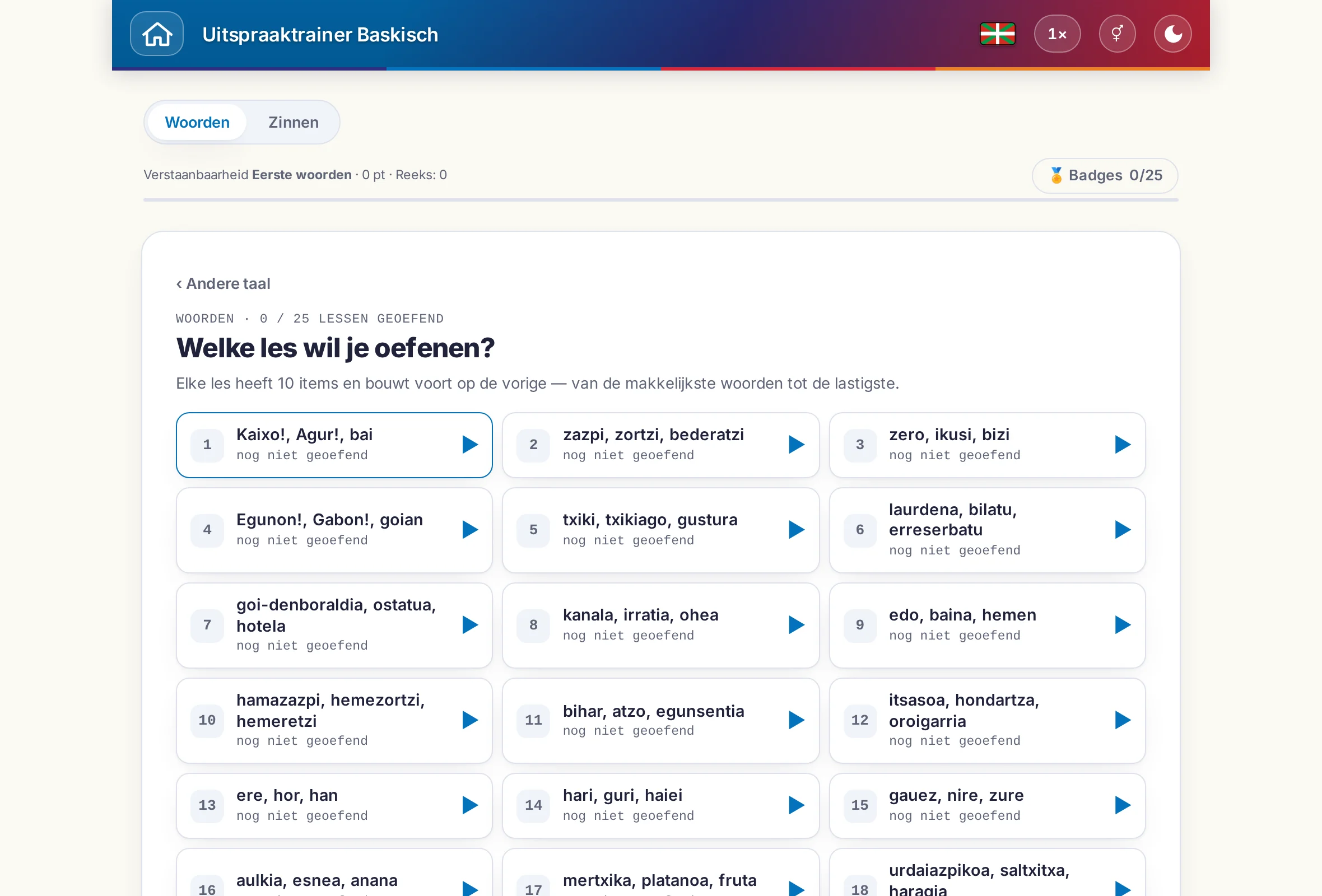
Task: Play lesson 11 bihar, atzo, egunsentia
Action: pos(797,720)
